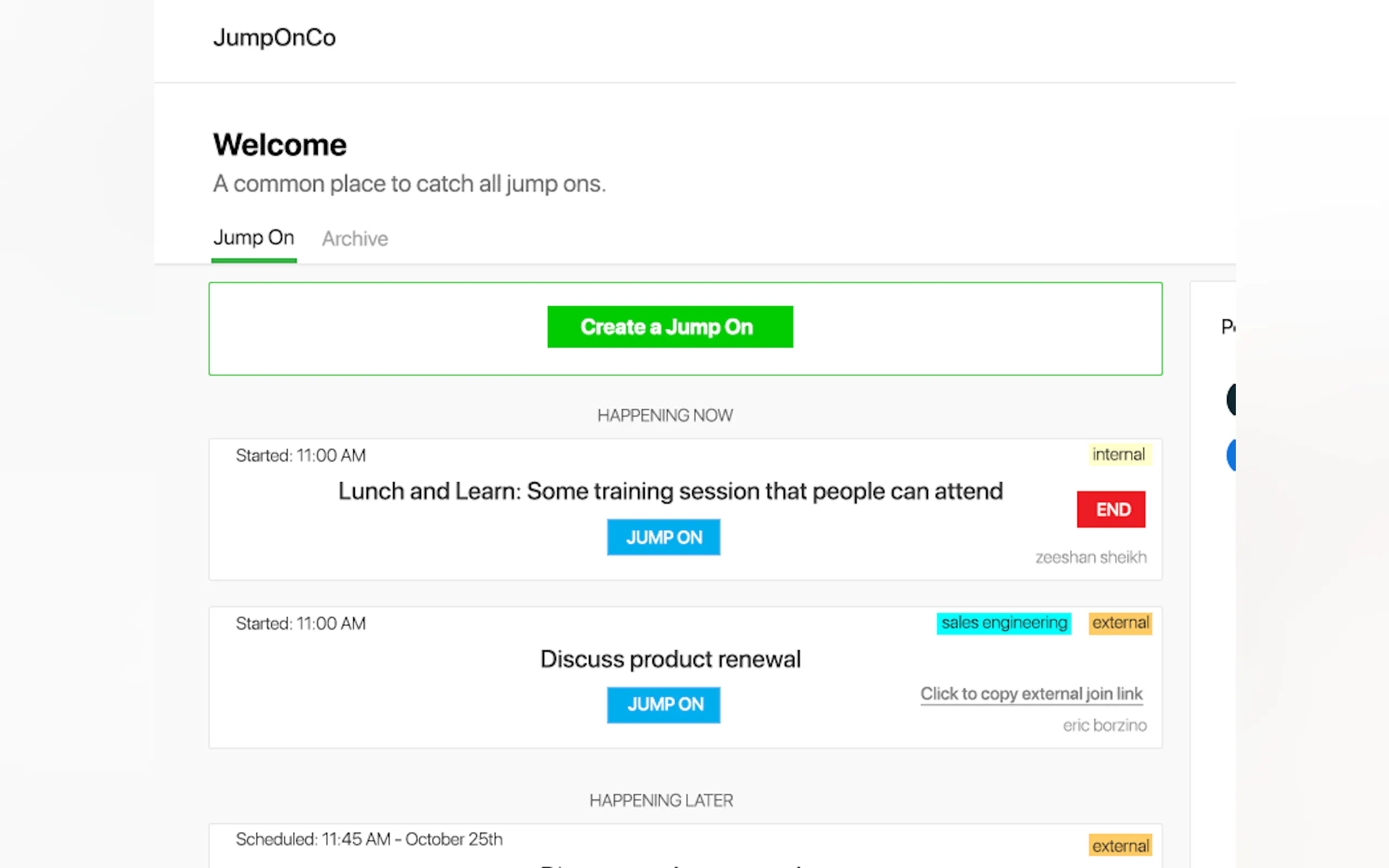1389x868 pixels.
Task: Open the Lunch and Learn session title
Action: click(670, 491)
